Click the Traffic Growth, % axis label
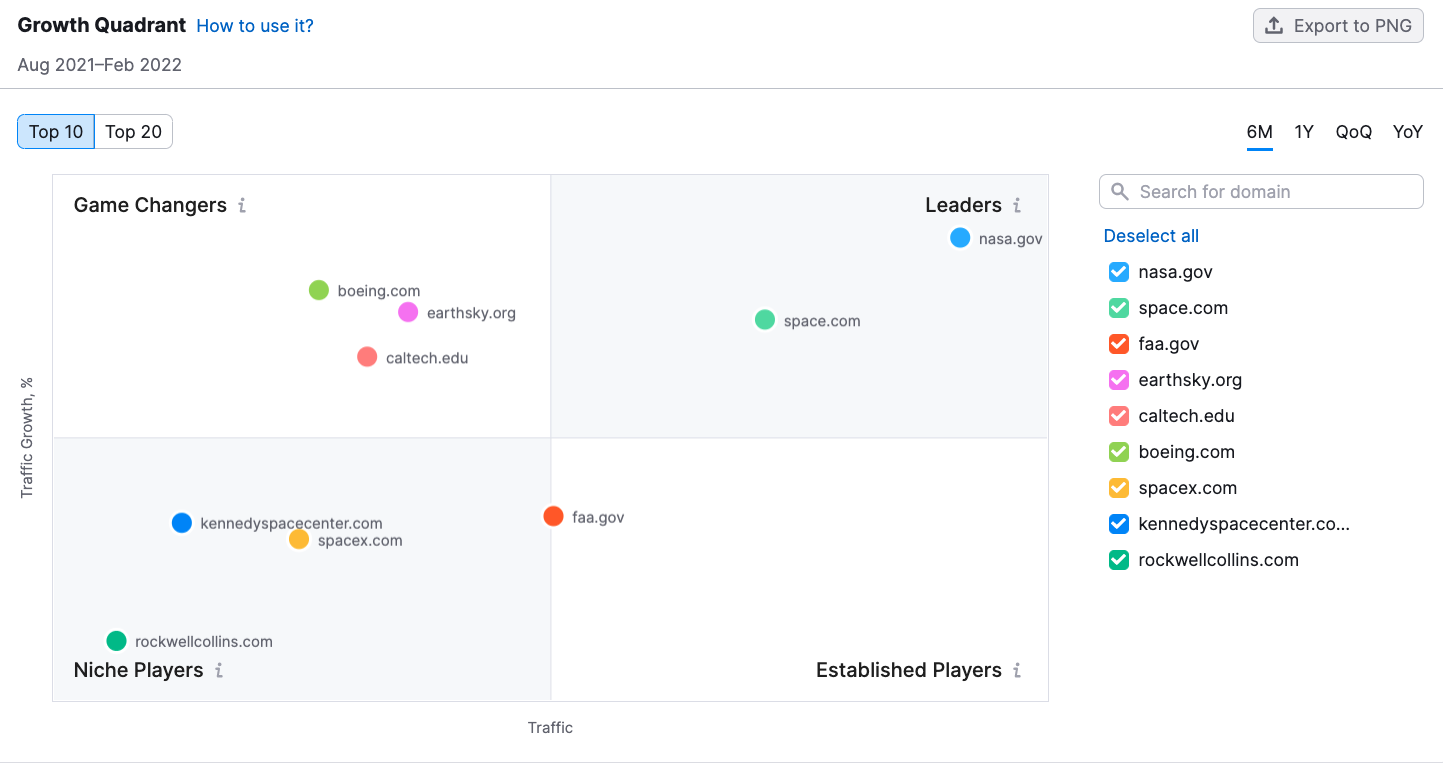Image resolution: width=1443 pixels, height=763 pixels. click(27, 437)
